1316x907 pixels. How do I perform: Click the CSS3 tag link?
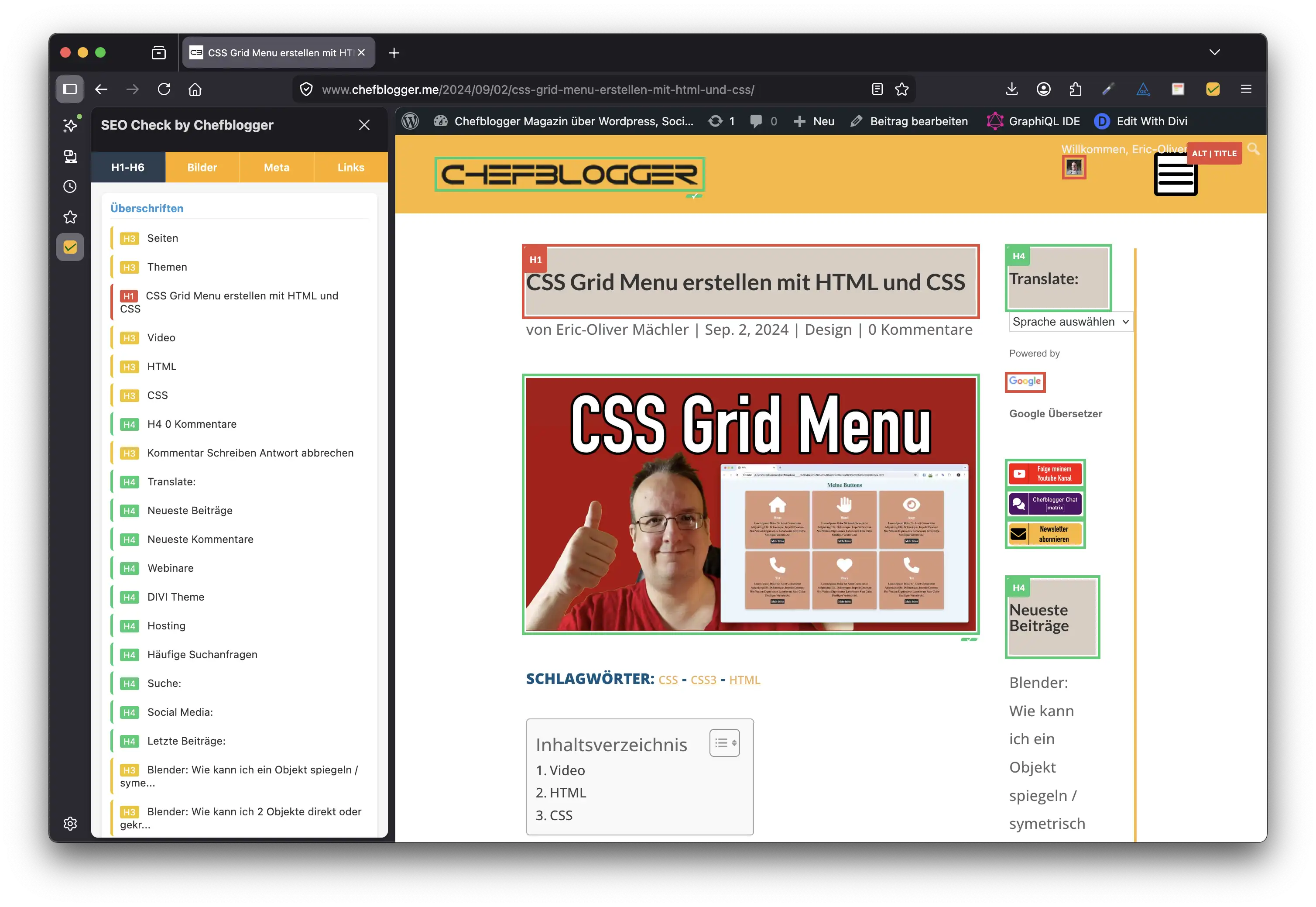(x=703, y=680)
